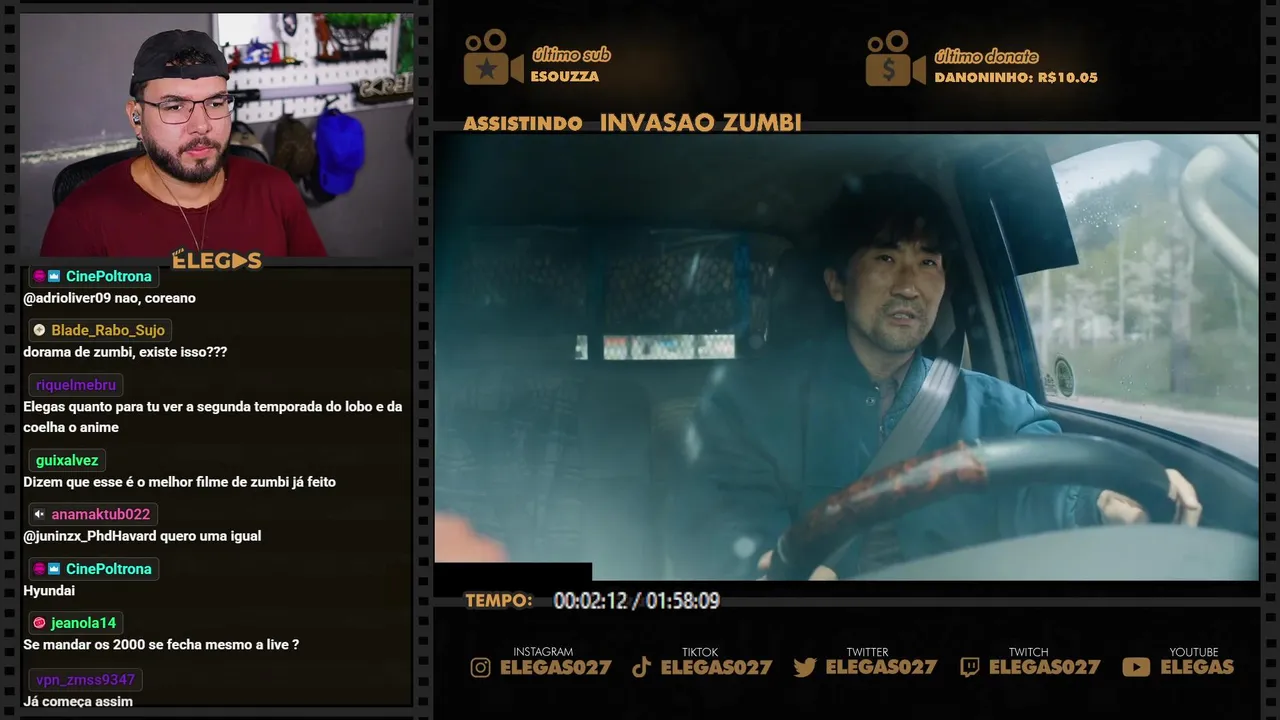The image size is (1280, 720).
Task: Click the streamer webcam feed
Action: (217, 135)
